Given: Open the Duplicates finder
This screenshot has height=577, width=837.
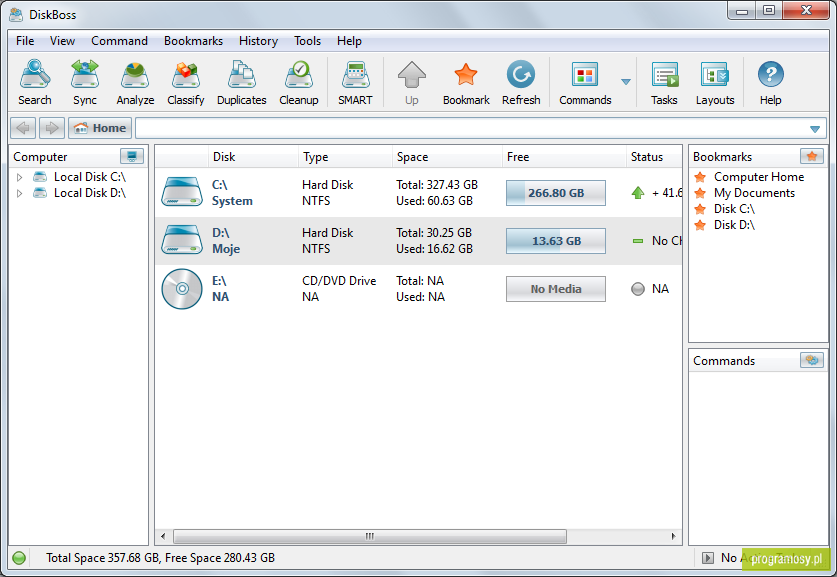Looking at the screenshot, I should click(x=241, y=82).
